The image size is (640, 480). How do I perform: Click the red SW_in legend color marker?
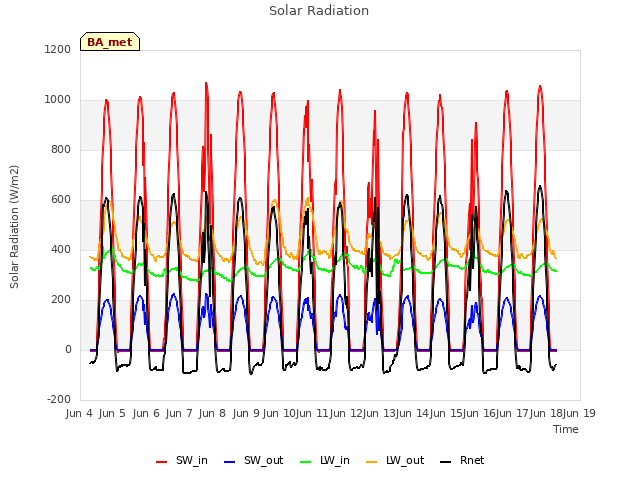point(162,462)
